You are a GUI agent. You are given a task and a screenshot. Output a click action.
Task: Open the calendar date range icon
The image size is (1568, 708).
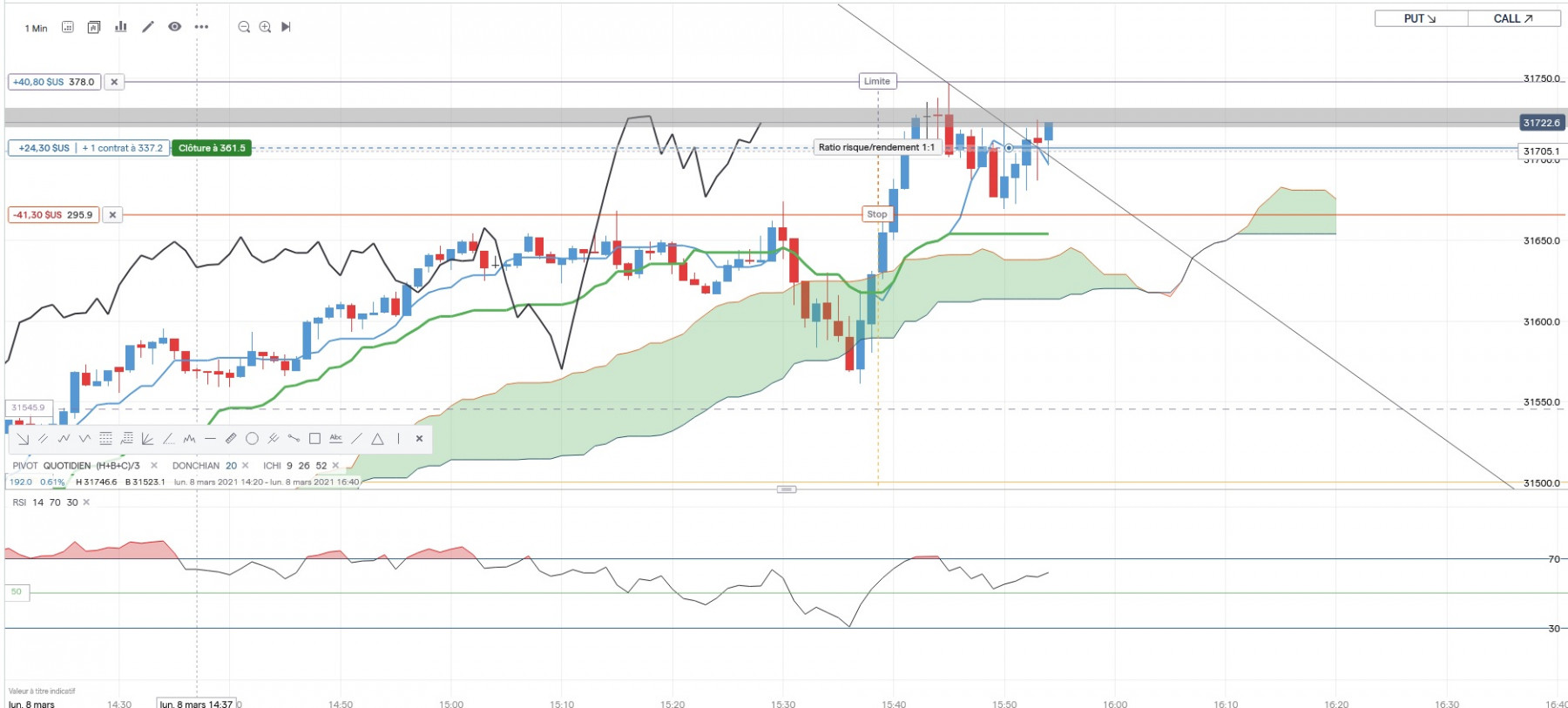click(x=68, y=27)
